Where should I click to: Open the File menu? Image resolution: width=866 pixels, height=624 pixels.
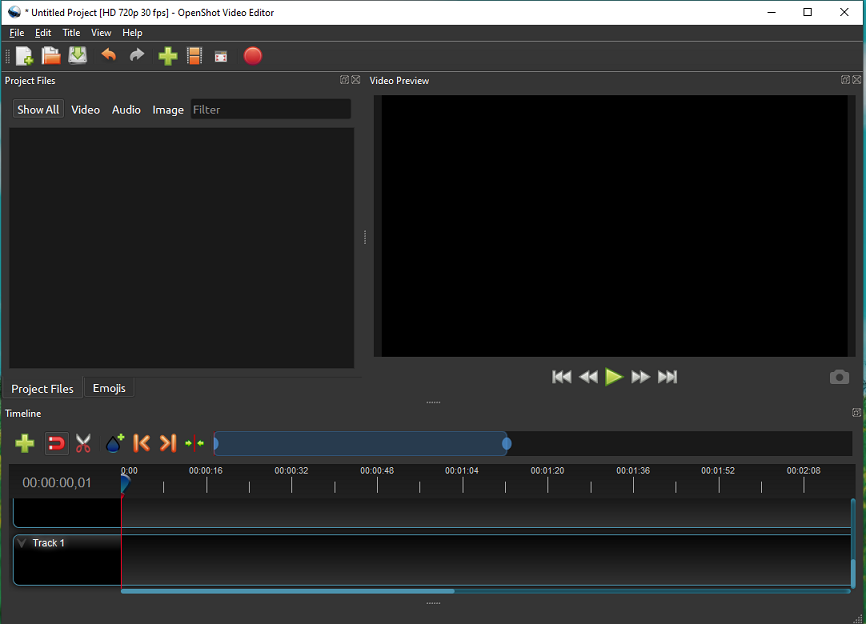[x=17, y=33]
